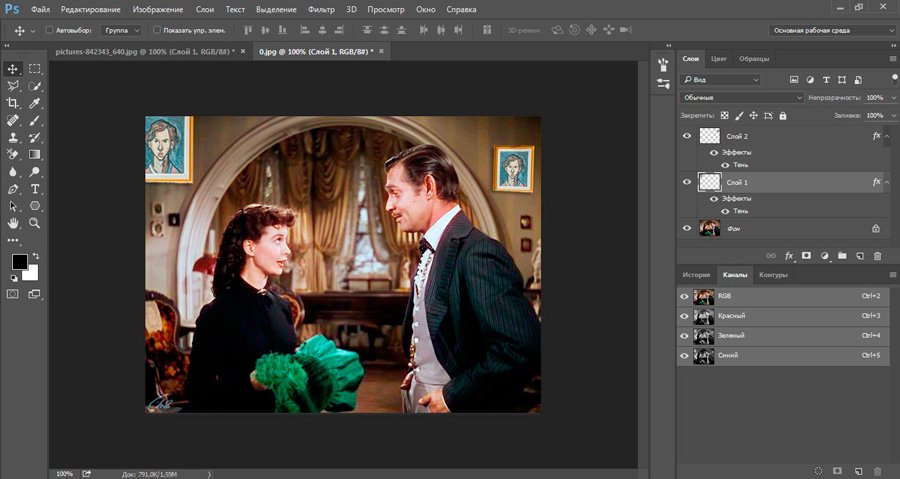Choose the Hand tool
The width and height of the screenshot is (900, 479).
(x=13, y=223)
